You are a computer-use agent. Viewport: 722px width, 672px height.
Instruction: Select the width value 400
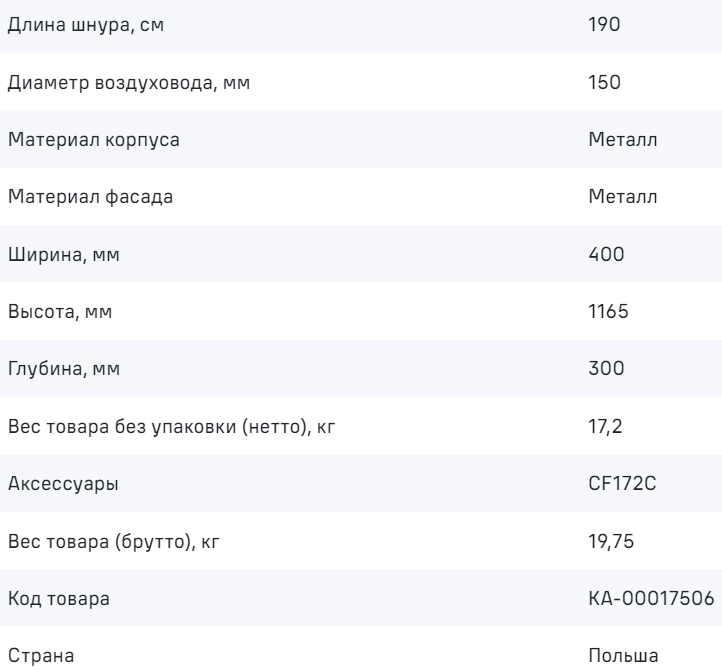point(607,255)
